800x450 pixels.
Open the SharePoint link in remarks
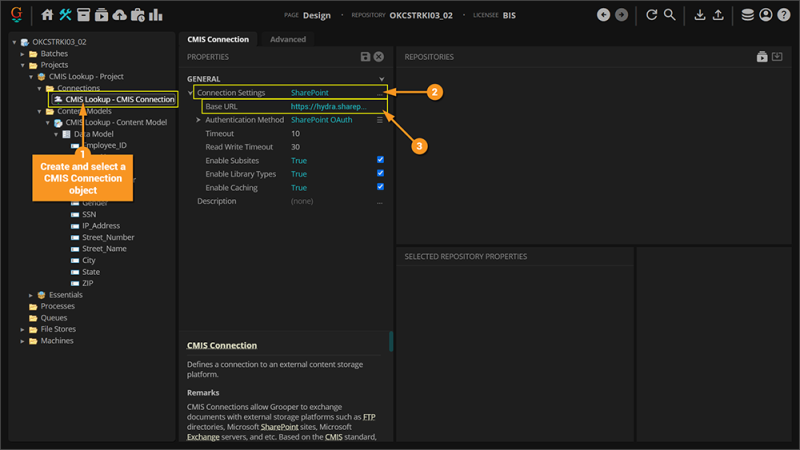pyautogui.click(x=280, y=427)
